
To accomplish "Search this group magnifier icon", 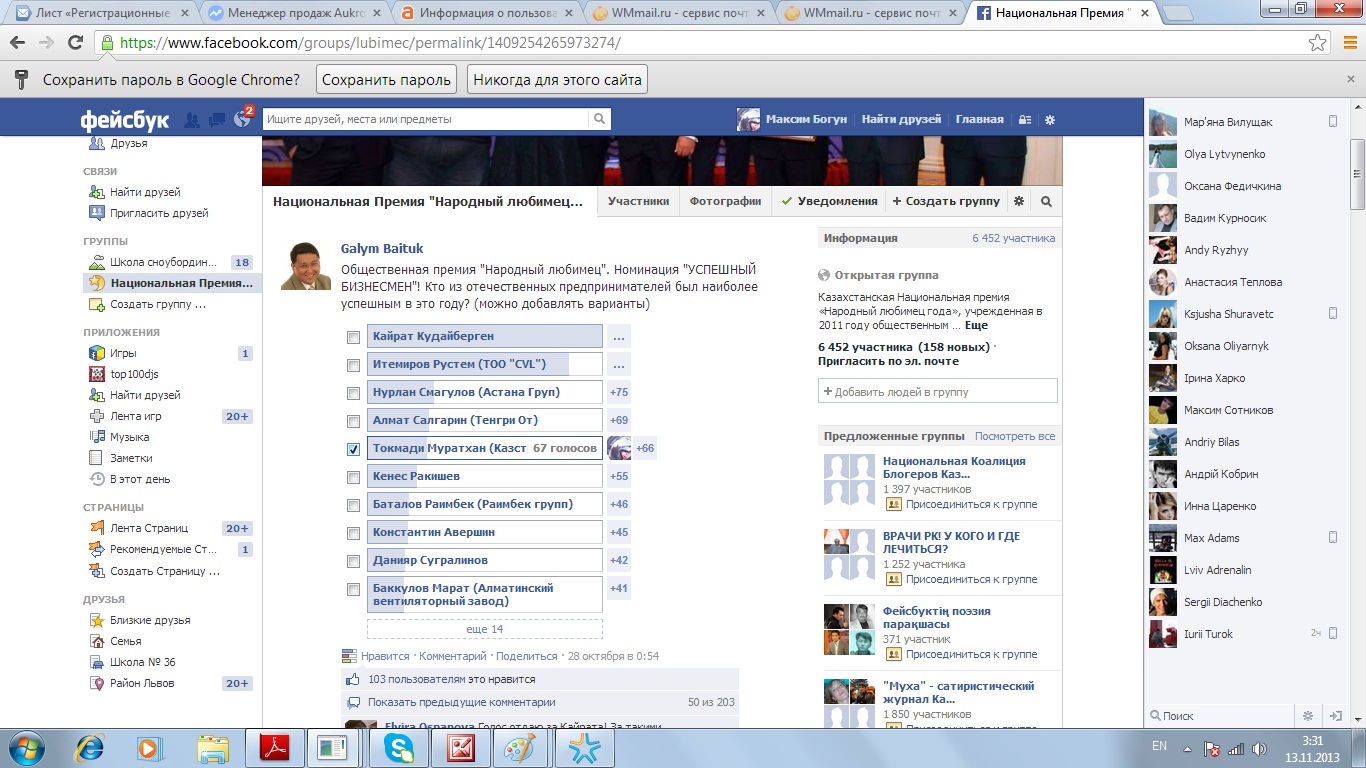I will pos(1046,201).
